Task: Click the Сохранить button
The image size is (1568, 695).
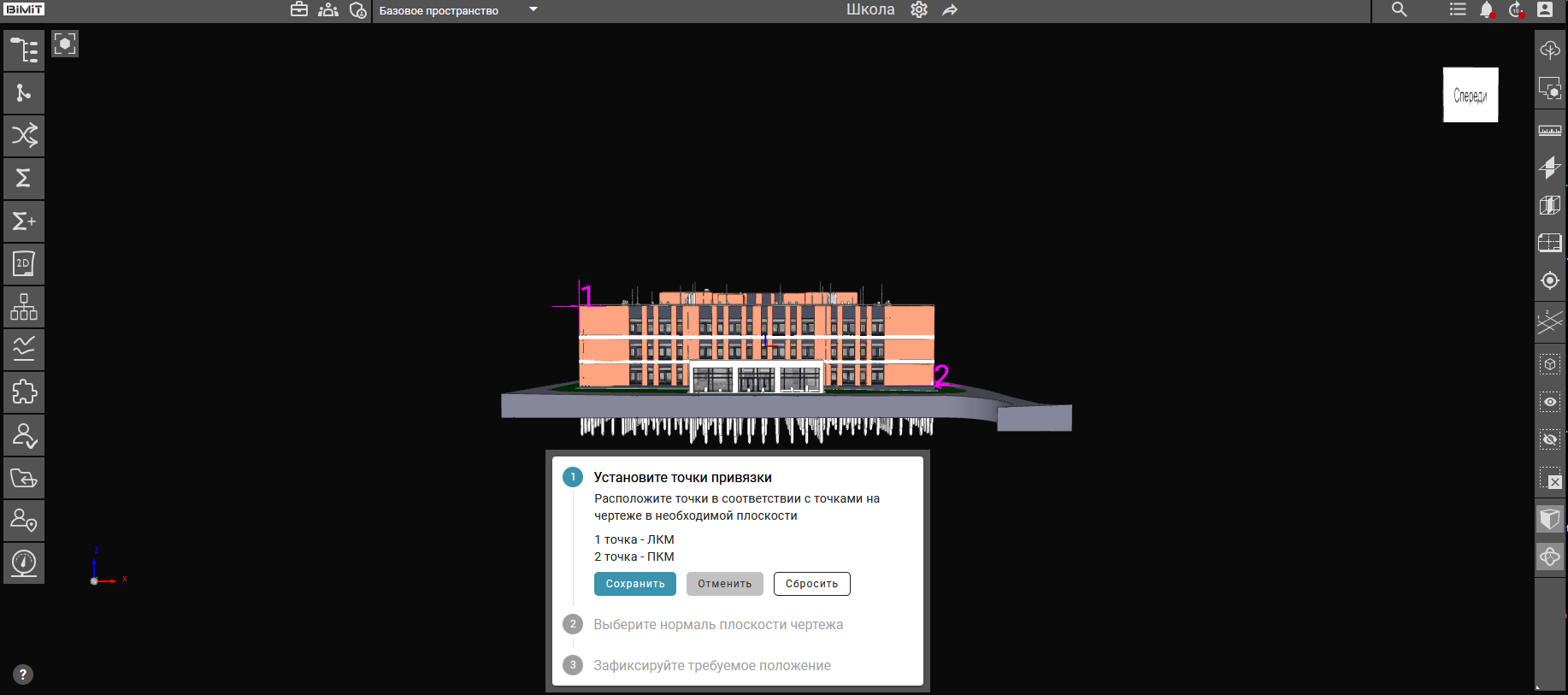Action: point(634,584)
